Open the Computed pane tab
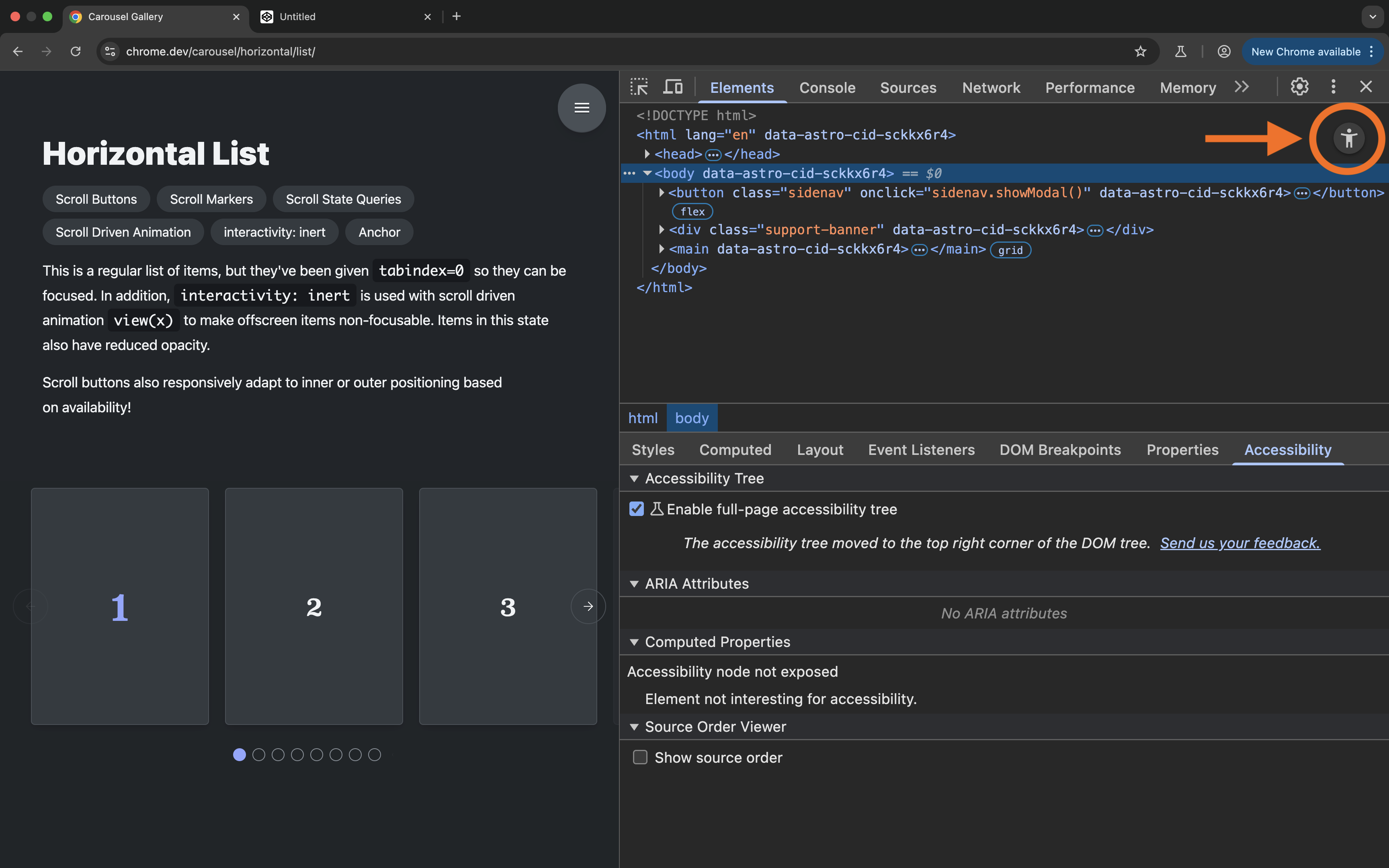 (735, 450)
